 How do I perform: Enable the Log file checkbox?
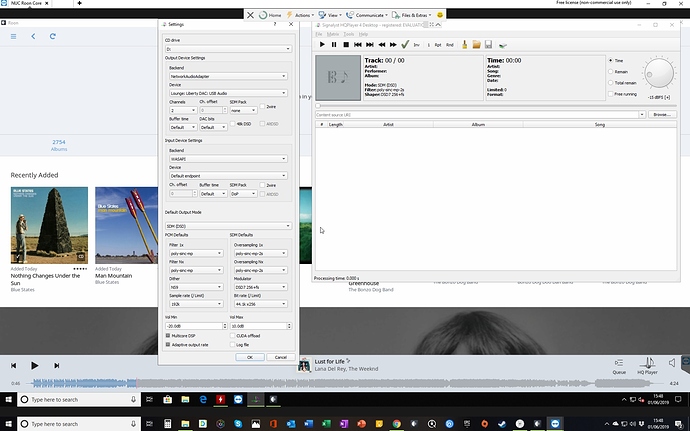[x=232, y=345]
